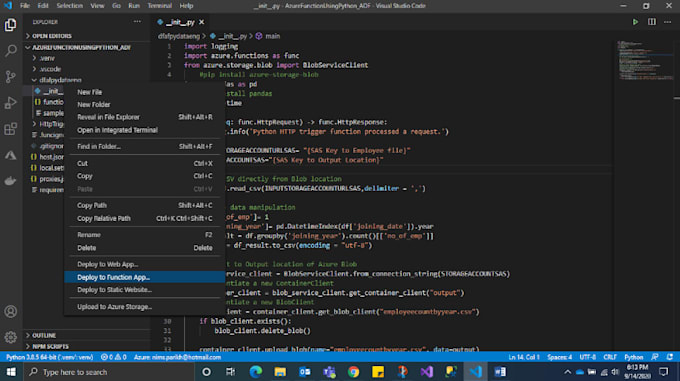The height and width of the screenshot is (381, 680).
Task: Open the Accounts menu icon
Action: coord(10,311)
